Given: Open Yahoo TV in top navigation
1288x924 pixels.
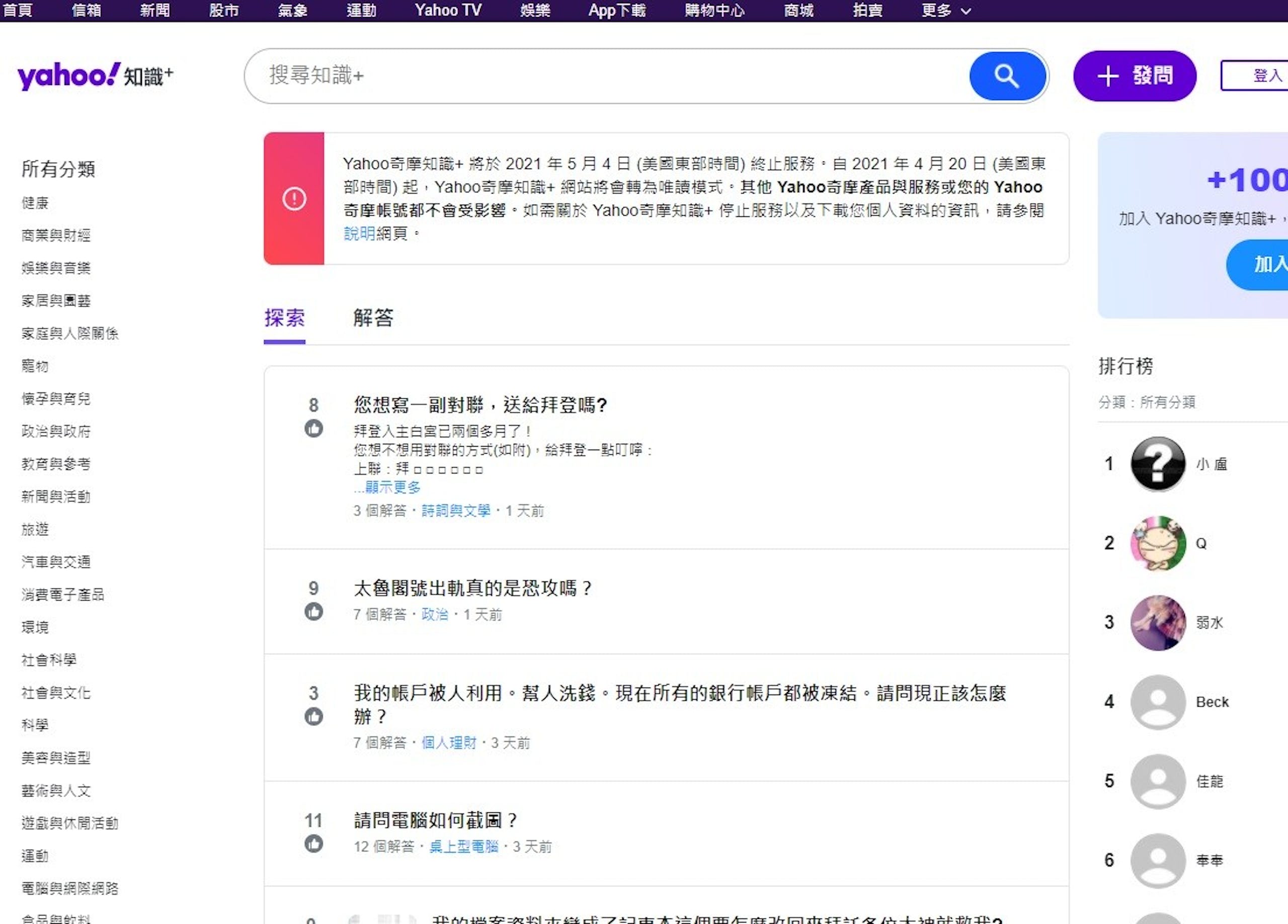Looking at the screenshot, I should [x=448, y=10].
